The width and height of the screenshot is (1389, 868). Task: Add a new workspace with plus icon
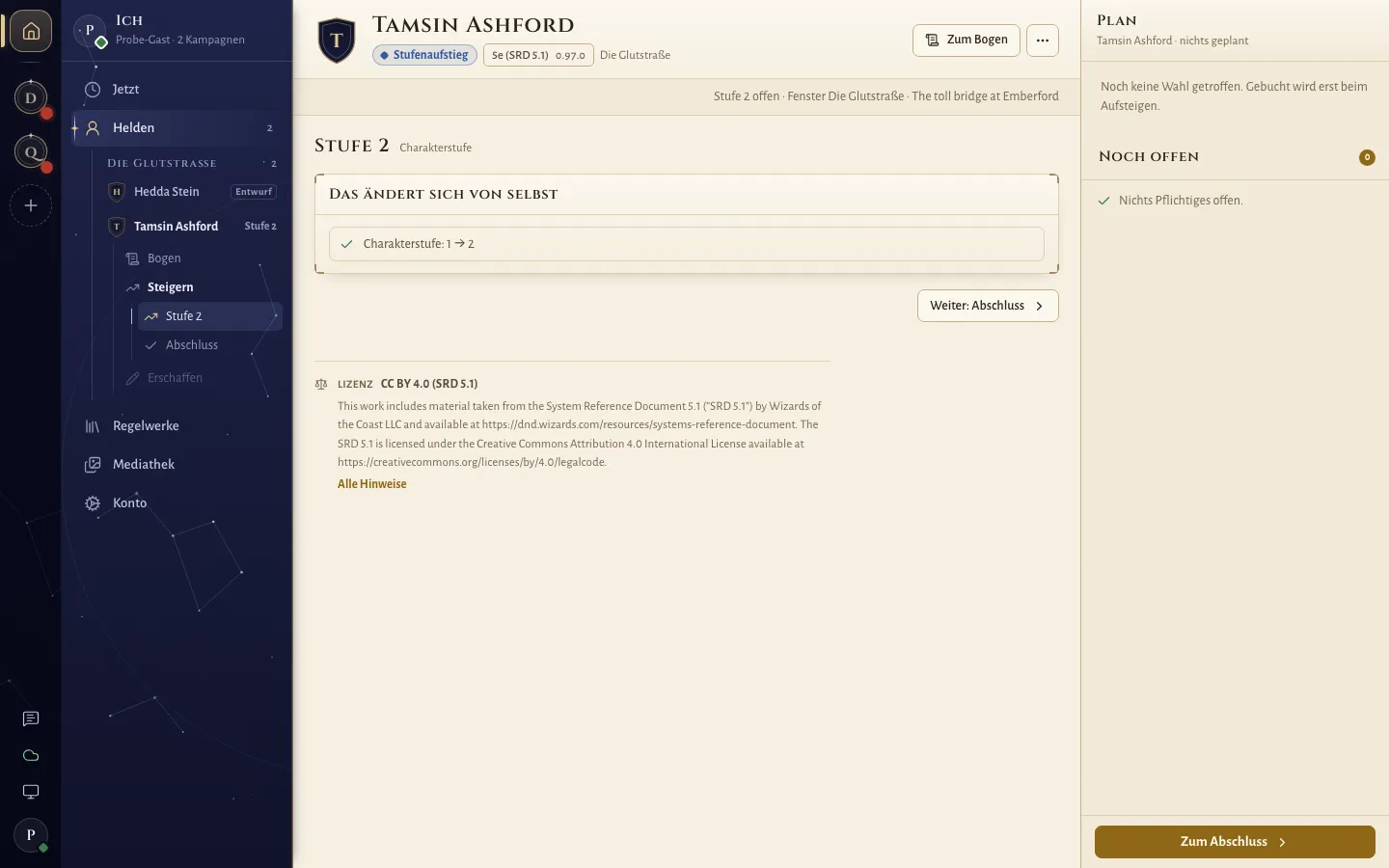[31, 205]
